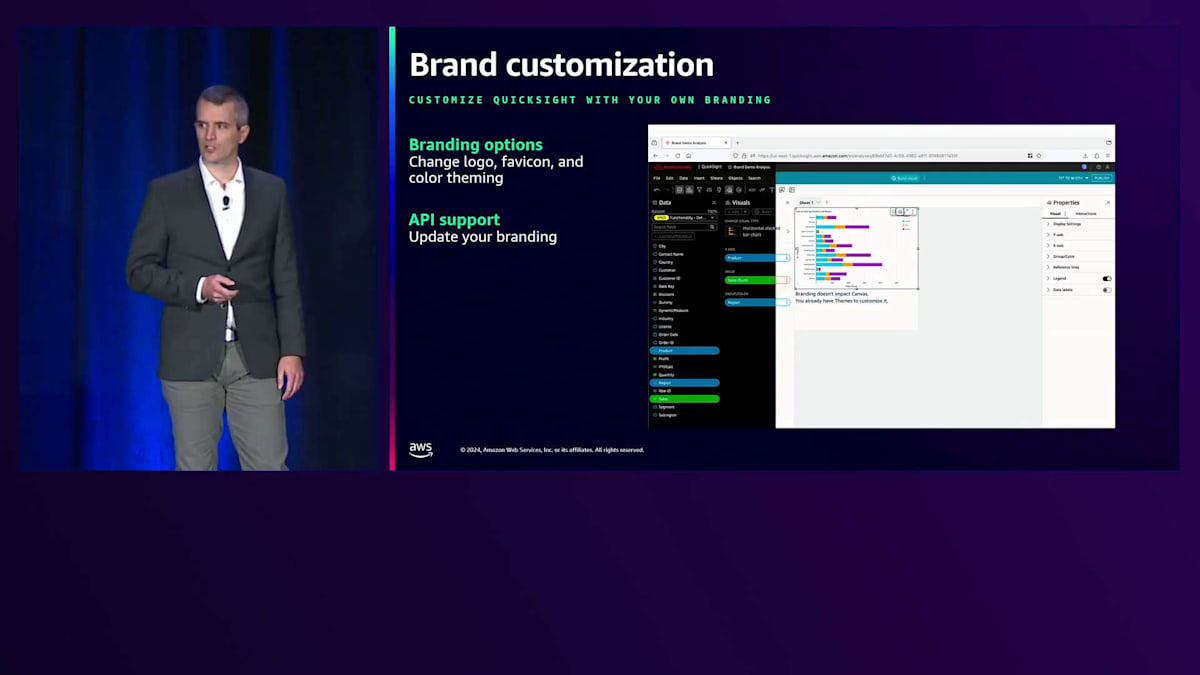Click the redo arrow in QuickSight toolbar
Screen dimensions: 1200x675
click(x=666, y=190)
